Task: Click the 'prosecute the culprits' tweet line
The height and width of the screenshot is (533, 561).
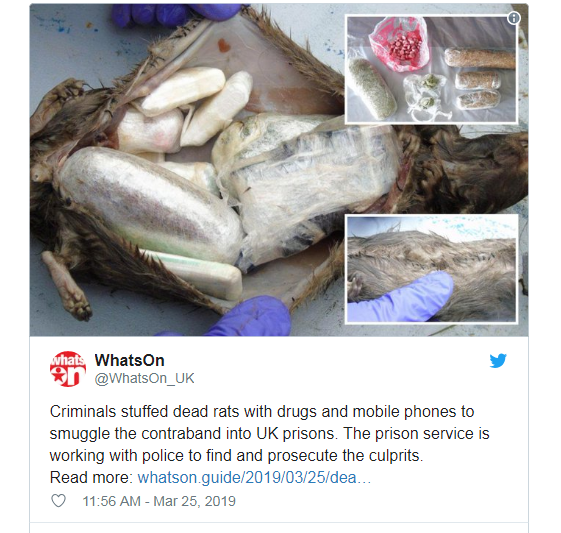Action: pos(236,456)
